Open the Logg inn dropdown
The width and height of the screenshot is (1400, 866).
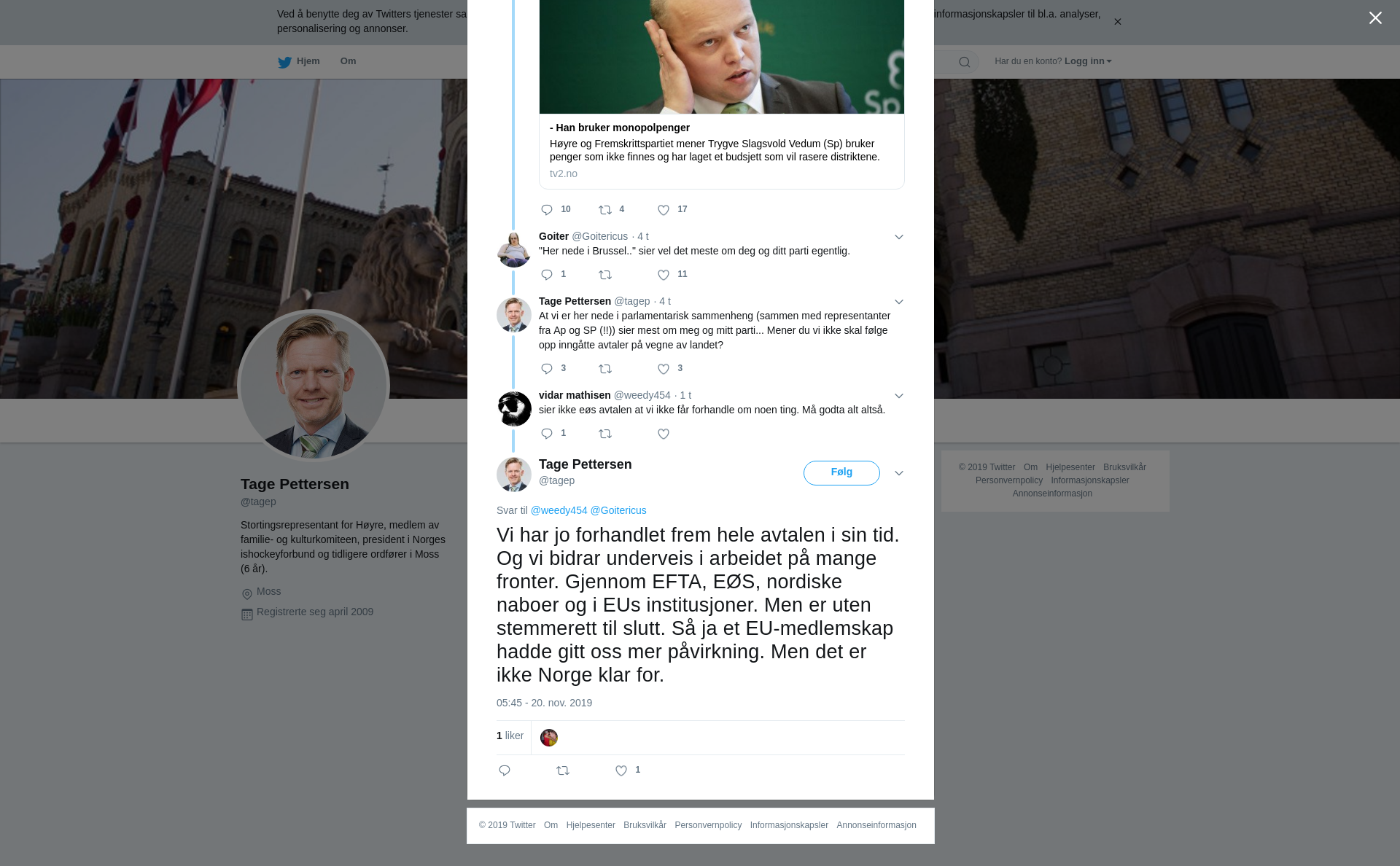pos(1087,61)
